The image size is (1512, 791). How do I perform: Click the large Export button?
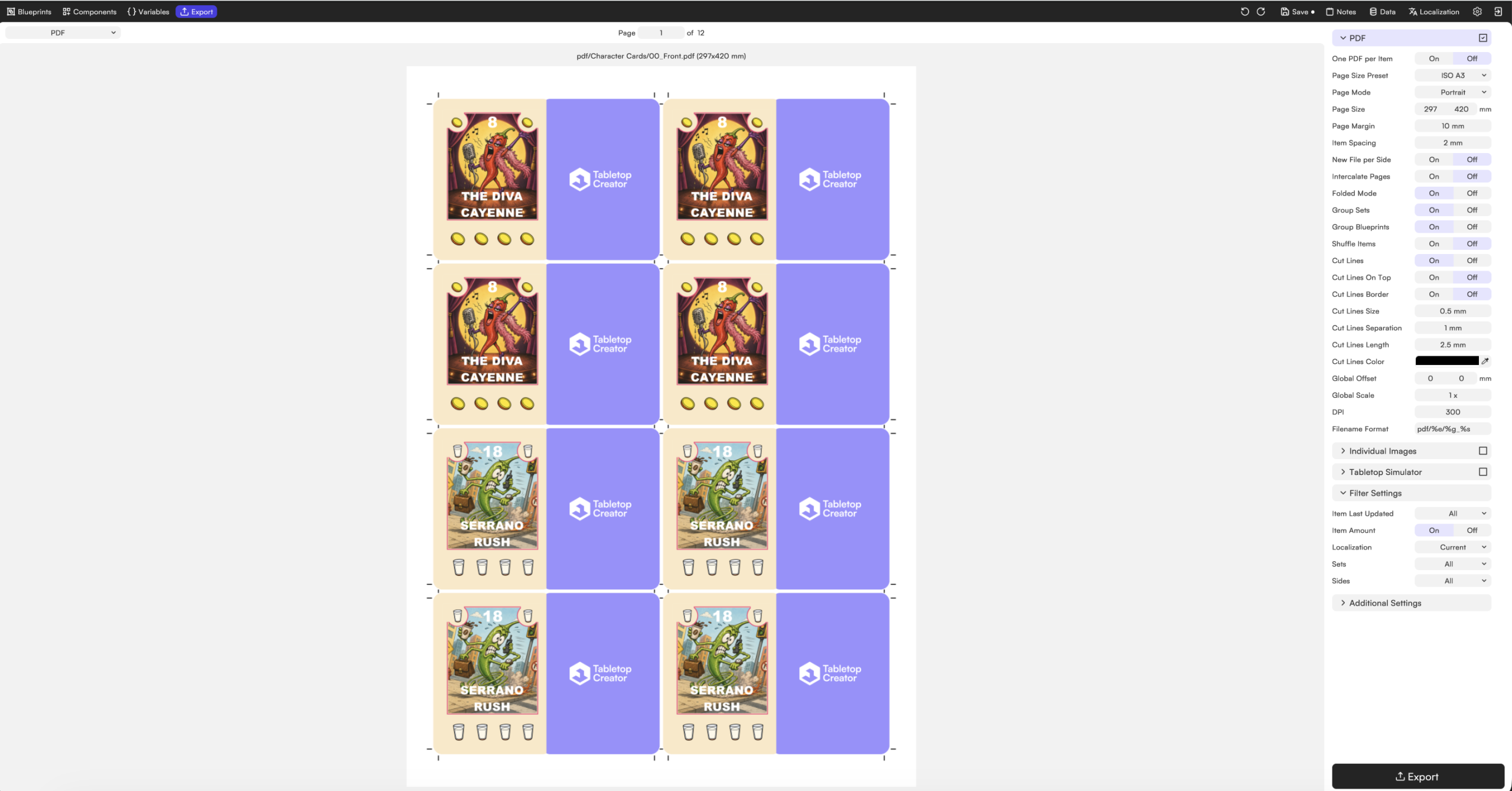(1417, 776)
